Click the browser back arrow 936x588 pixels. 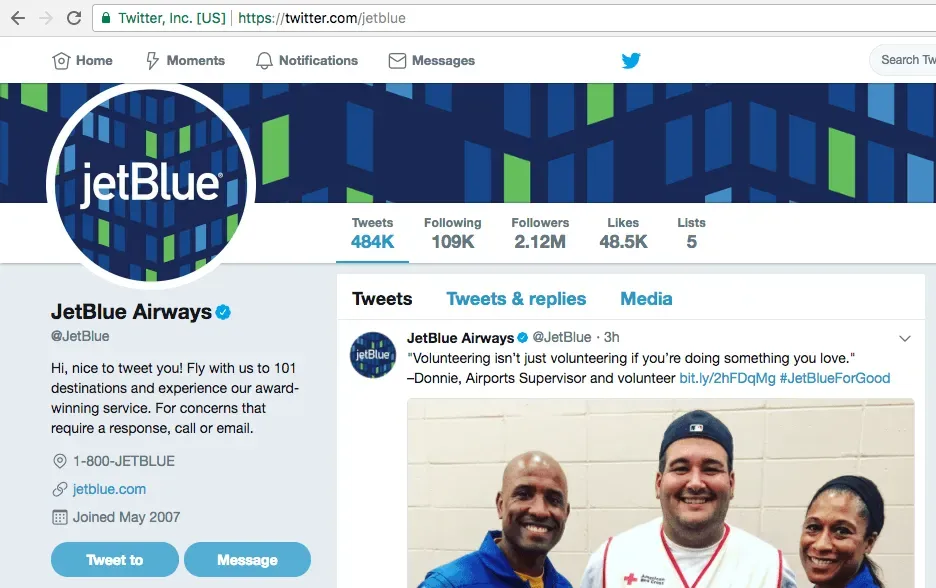(18, 18)
